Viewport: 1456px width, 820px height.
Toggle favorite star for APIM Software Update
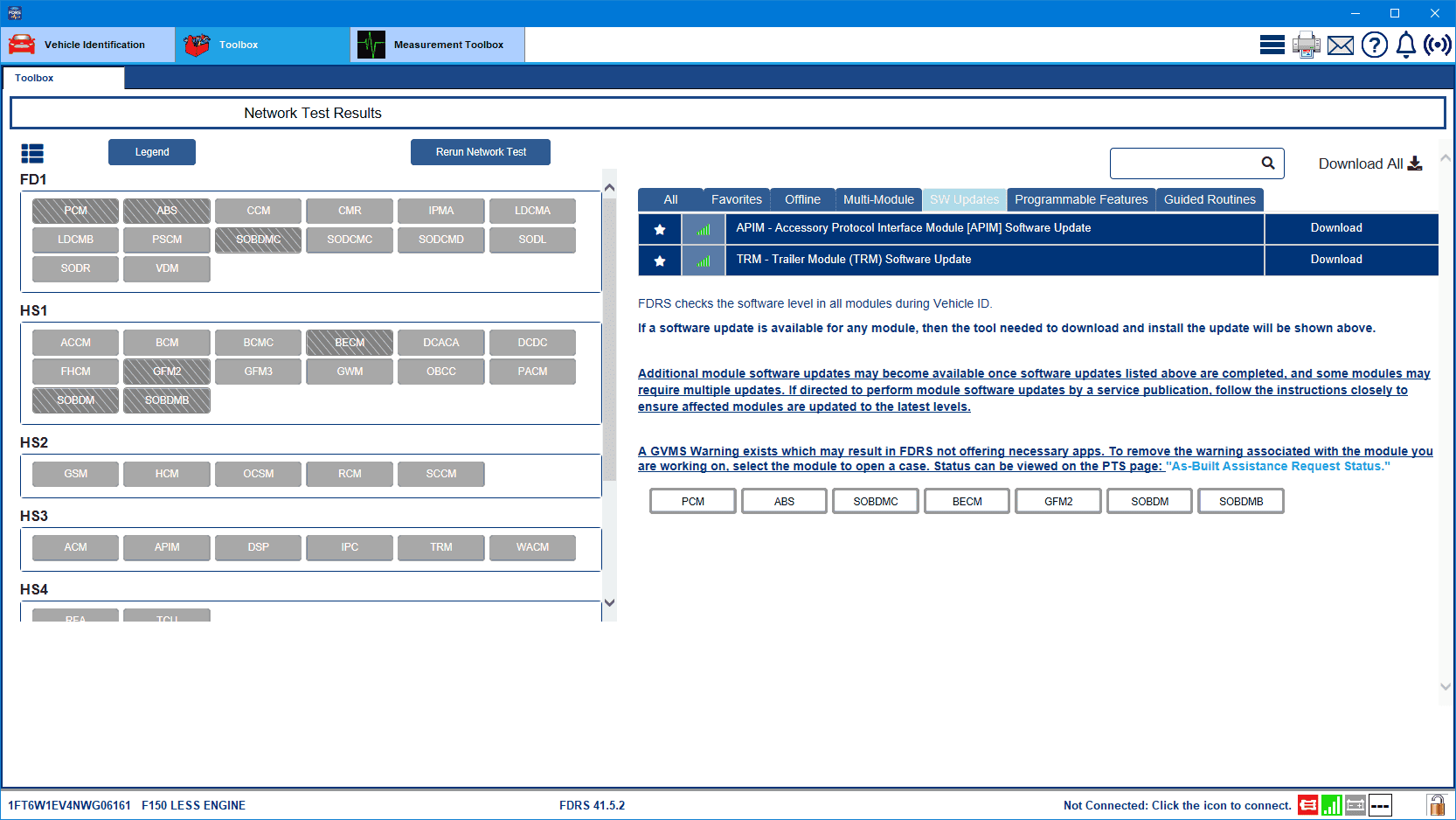click(660, 229)
